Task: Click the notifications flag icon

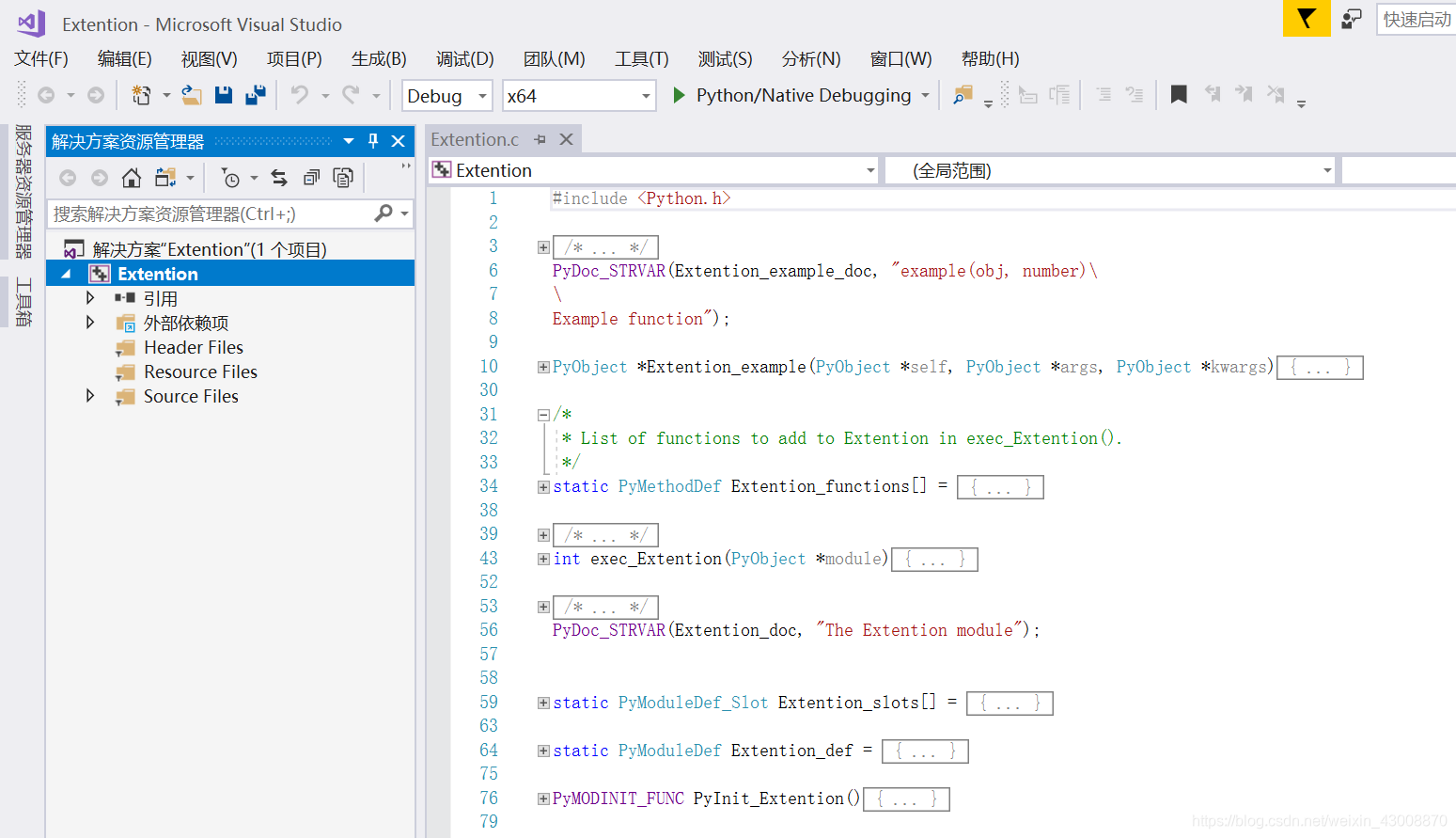Action: (x=1307, y=19)
